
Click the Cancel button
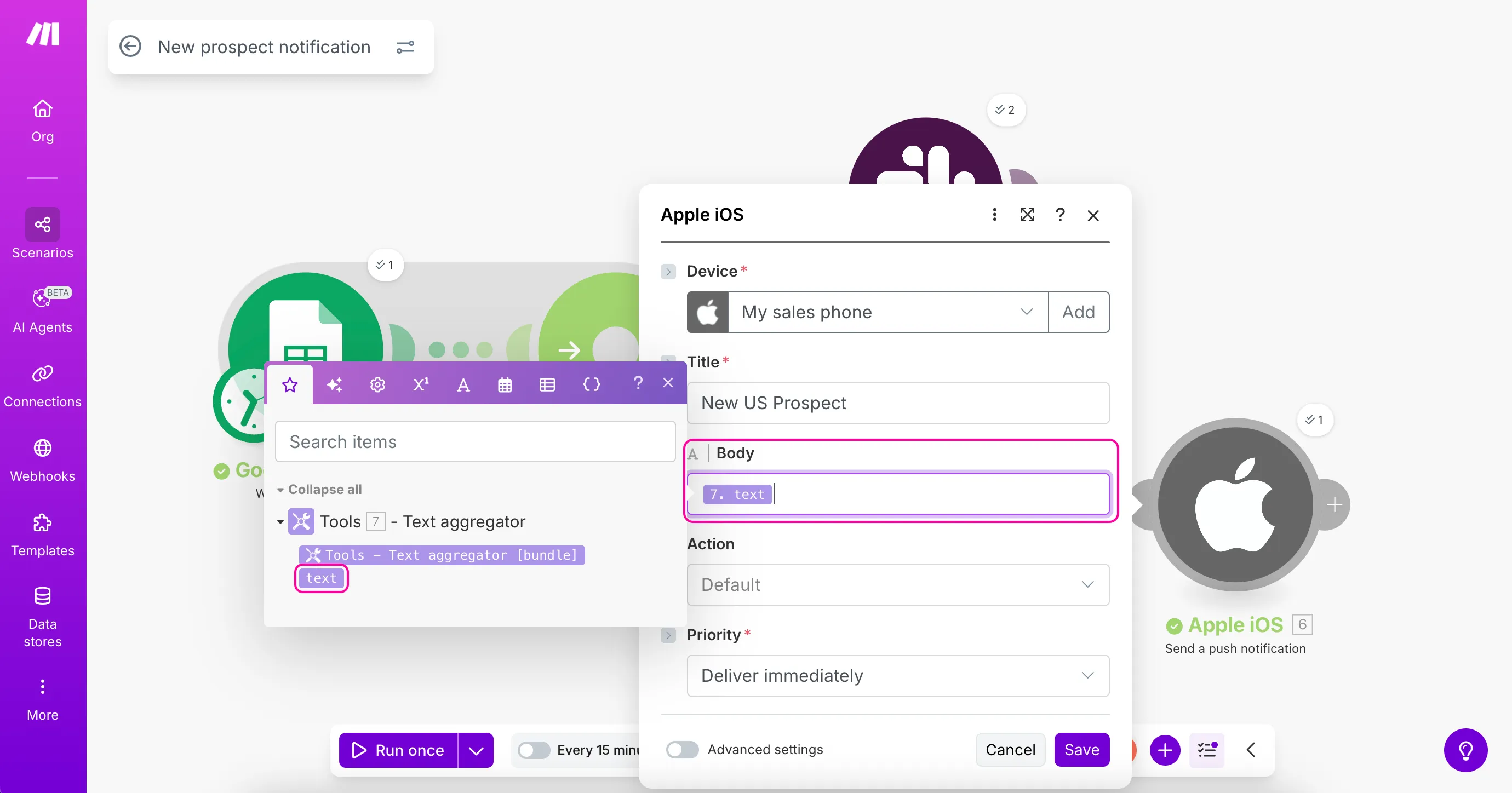click(1010, 750)
